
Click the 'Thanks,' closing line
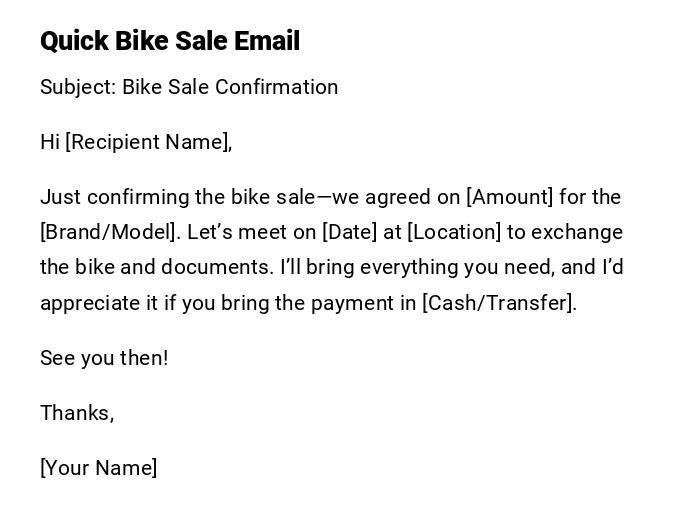[x=77, y=413]
